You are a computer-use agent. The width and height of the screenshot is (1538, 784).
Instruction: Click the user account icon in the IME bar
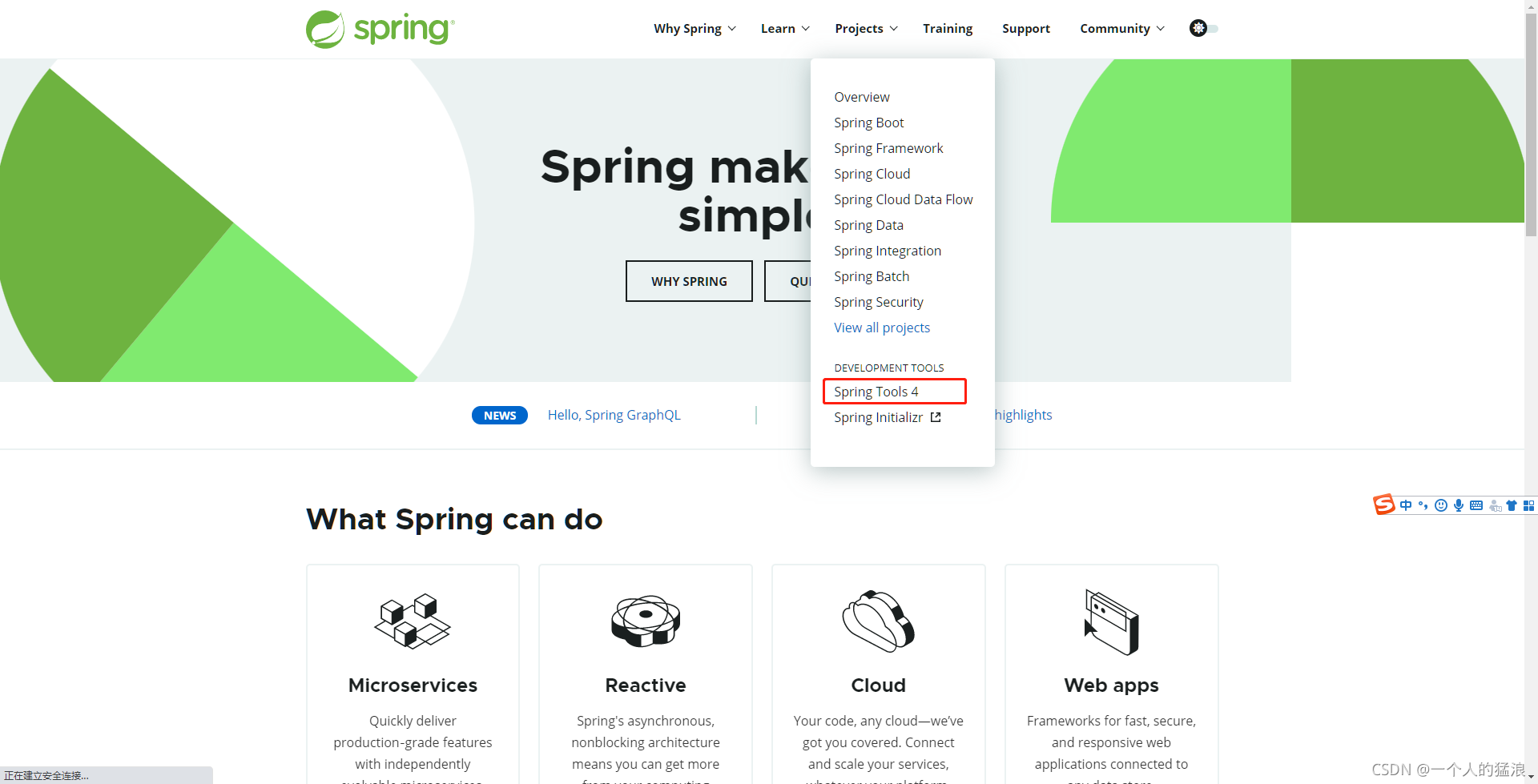[1495, 505]
